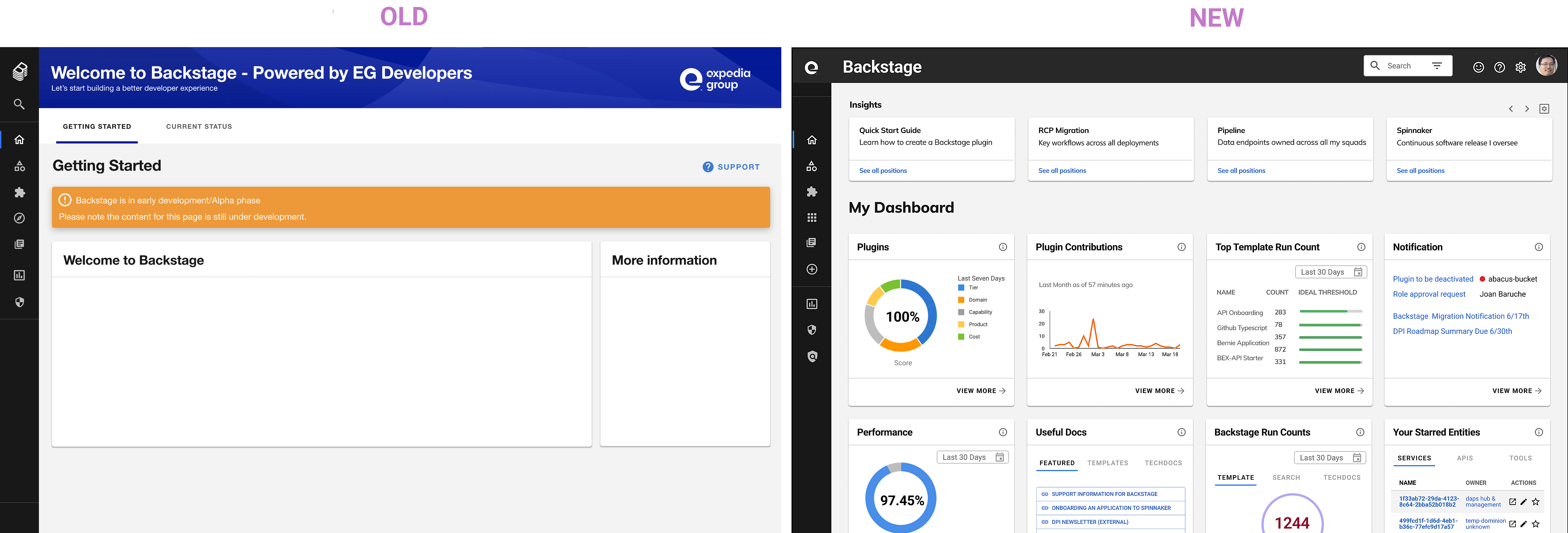Open SUPPORT INFORMATION FOR BACKSTAGE doc link
Viewport: 1568px width, 533px height.
click(1104, 494)
